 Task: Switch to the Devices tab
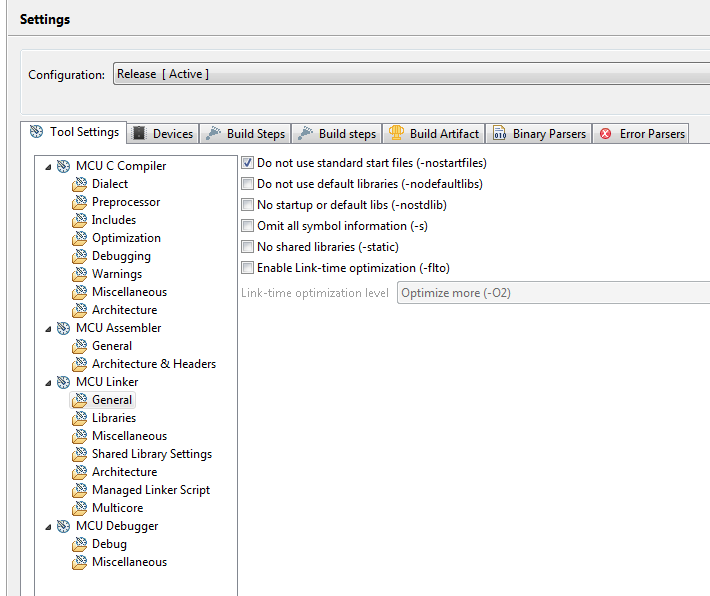coord(163,134)
